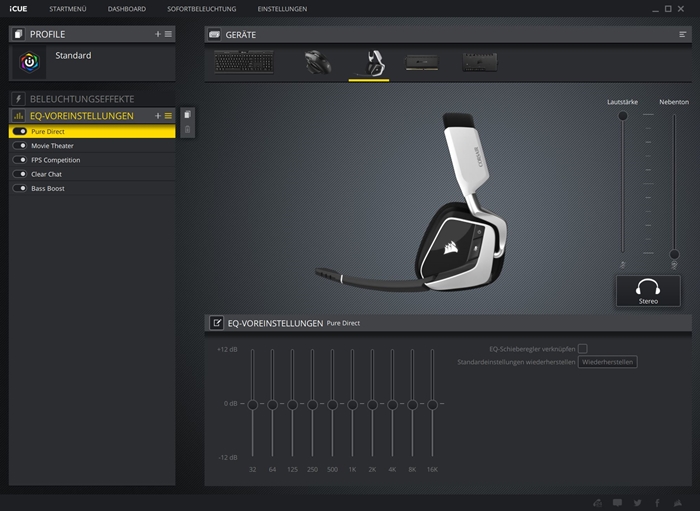Toggle the Pure Direct preset switch
The width and height of the screenshot is (700, 511).
pos(20,131)
